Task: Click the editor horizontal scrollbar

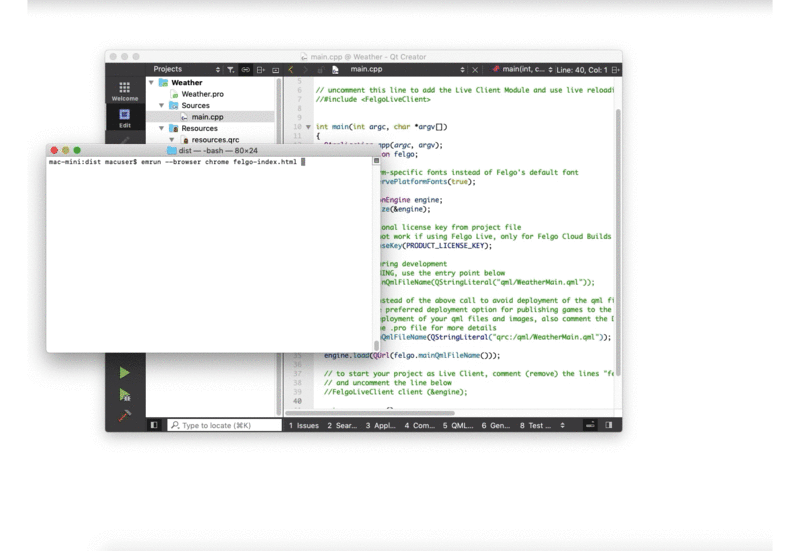Action: click(x=369, y=413)
